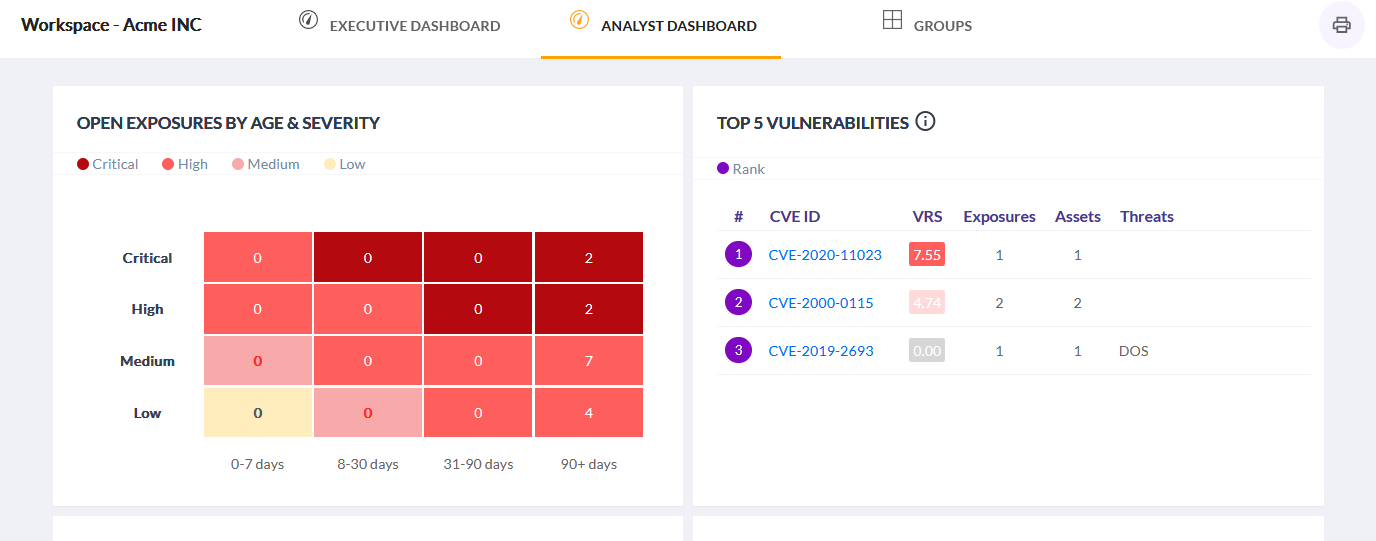
Task: Select the rank 2 purple badge
Action: (738, 302)
